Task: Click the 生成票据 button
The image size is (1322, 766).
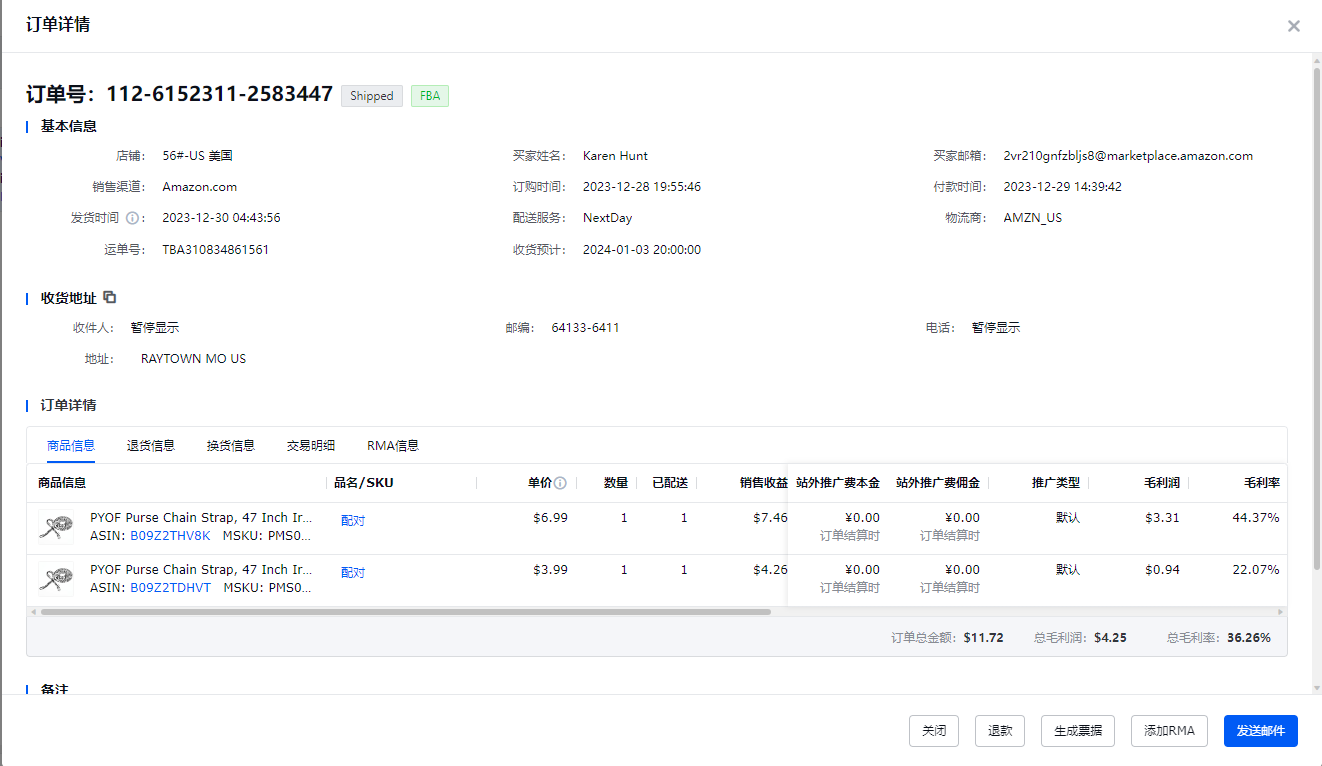Action: click(1078, 731)
